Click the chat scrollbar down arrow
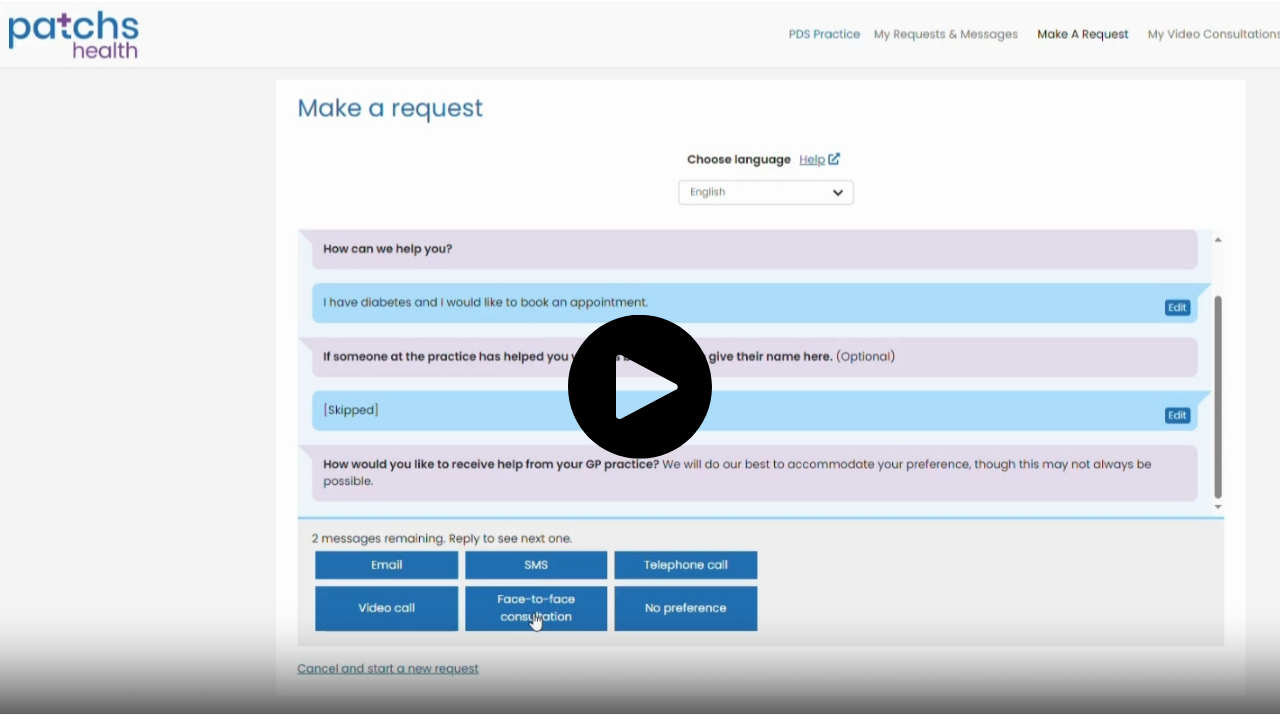This screenshot has height=720, width=1280. 1217,507
